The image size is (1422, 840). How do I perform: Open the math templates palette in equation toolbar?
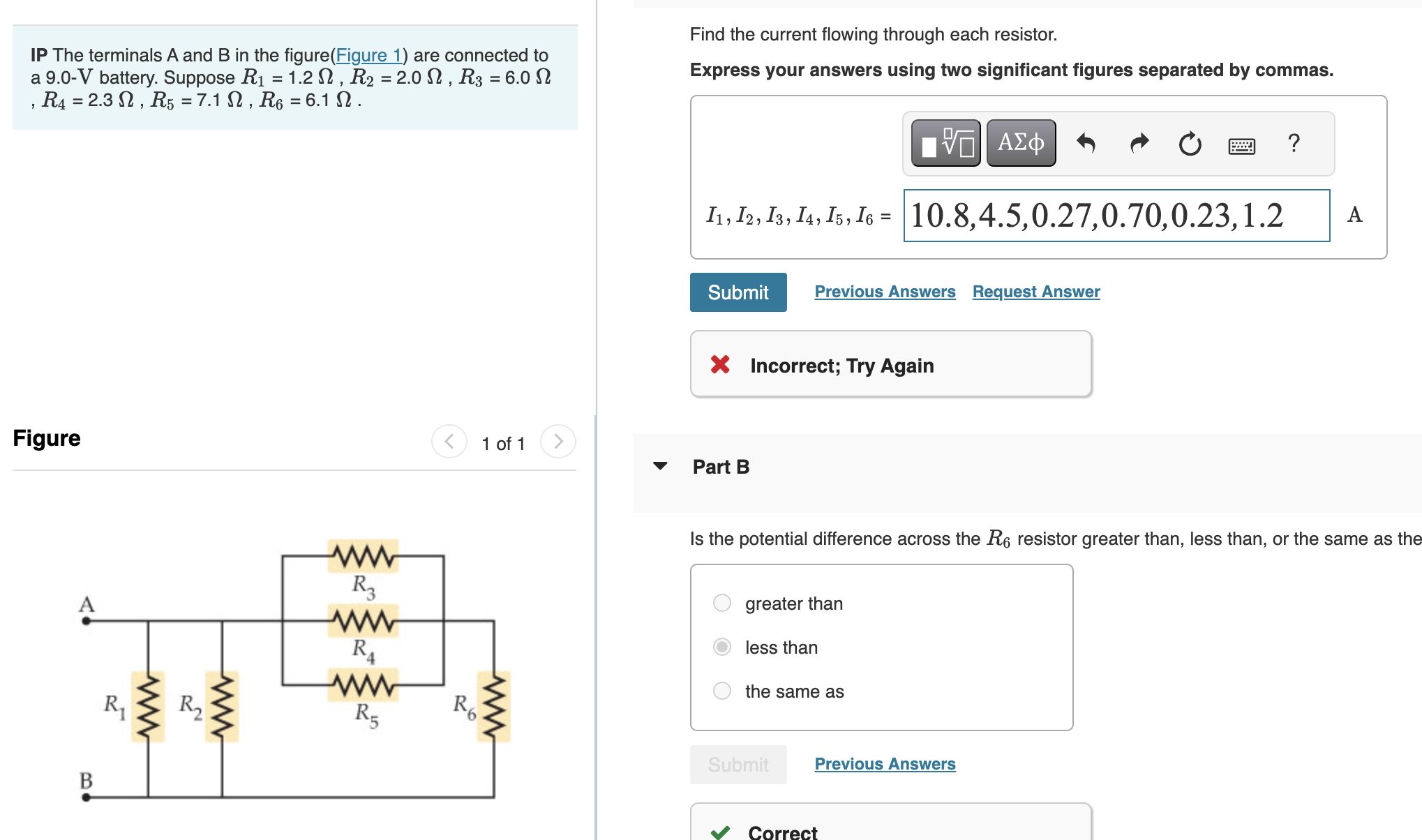944,143
